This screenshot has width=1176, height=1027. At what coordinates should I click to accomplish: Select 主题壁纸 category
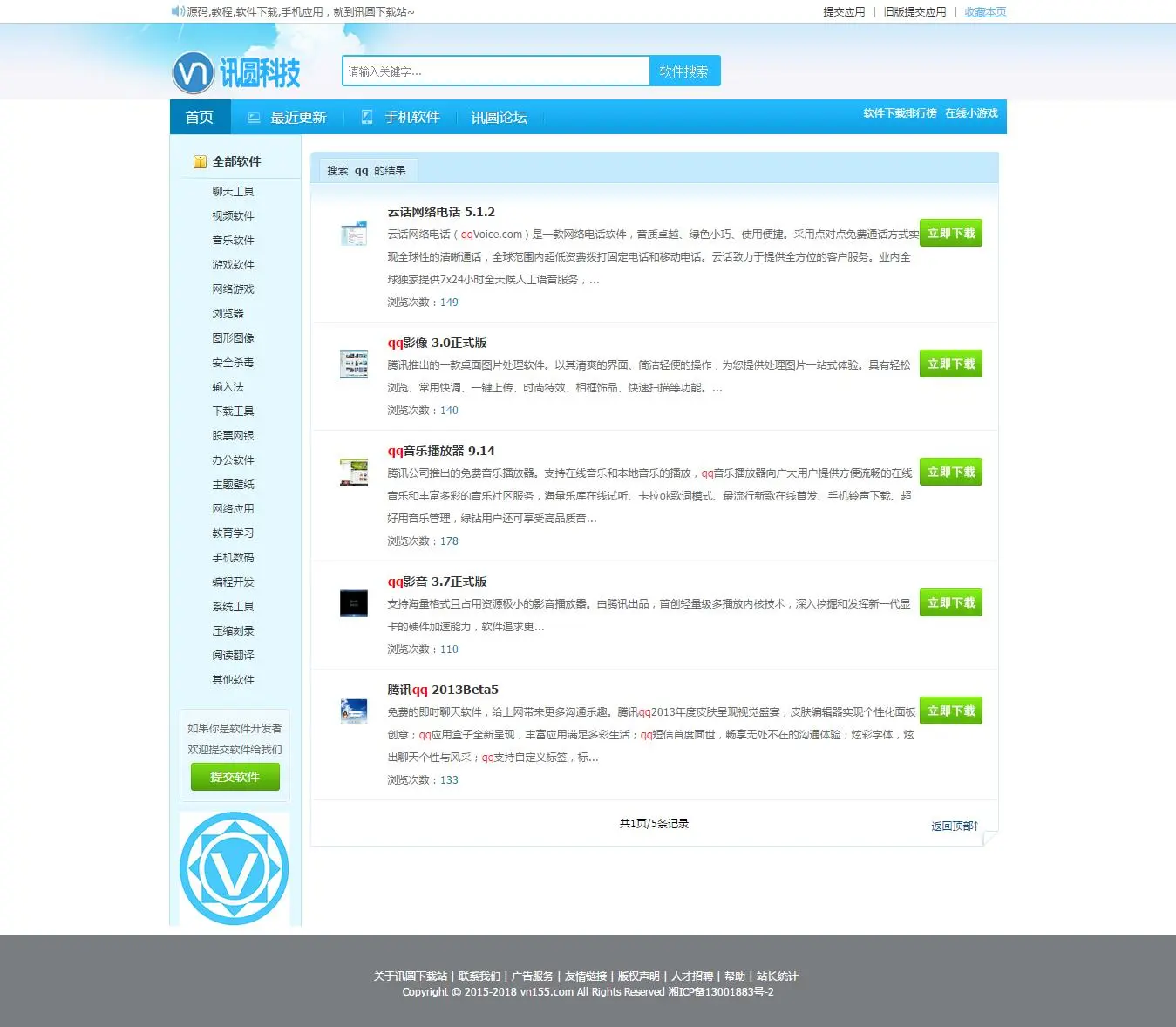(x=233, y=484)
